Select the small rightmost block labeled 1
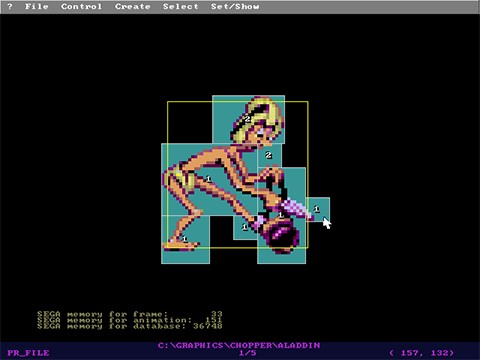The height and width of the screenshot is (360, 480). tap(317, 209)
